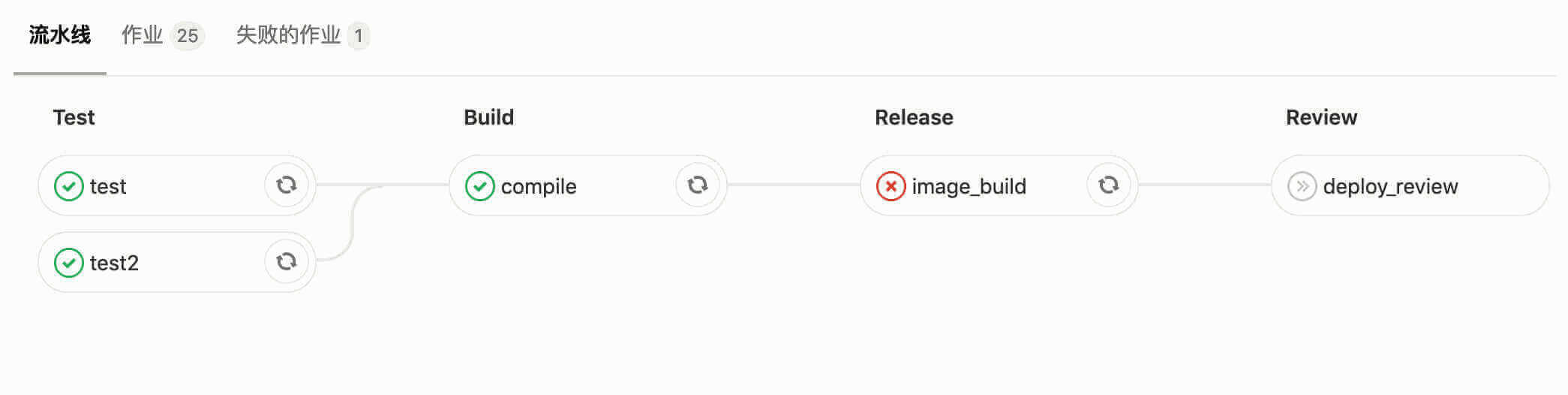Click green check icon beside test2
The width and height of the screenshot is (1568, 395).
click(x=68, y=263)
